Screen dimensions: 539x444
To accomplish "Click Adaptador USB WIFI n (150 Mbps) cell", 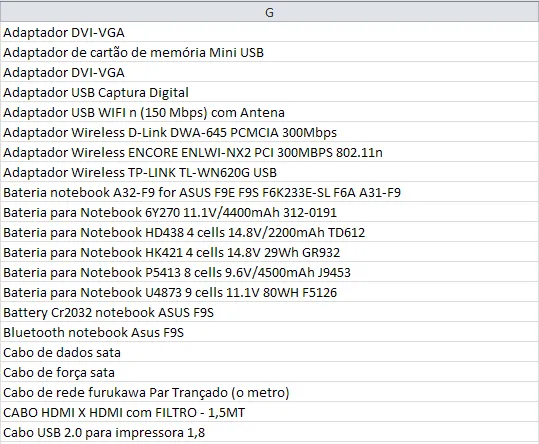I will [x=270, y=112].
